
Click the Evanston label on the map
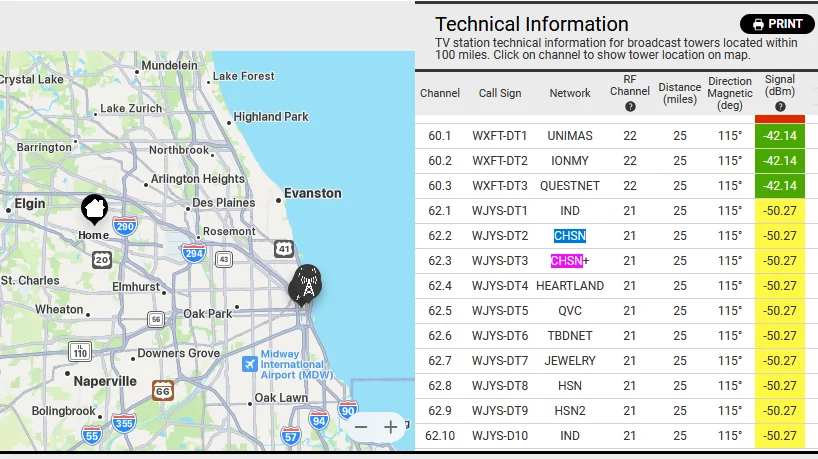coord(312,193)
